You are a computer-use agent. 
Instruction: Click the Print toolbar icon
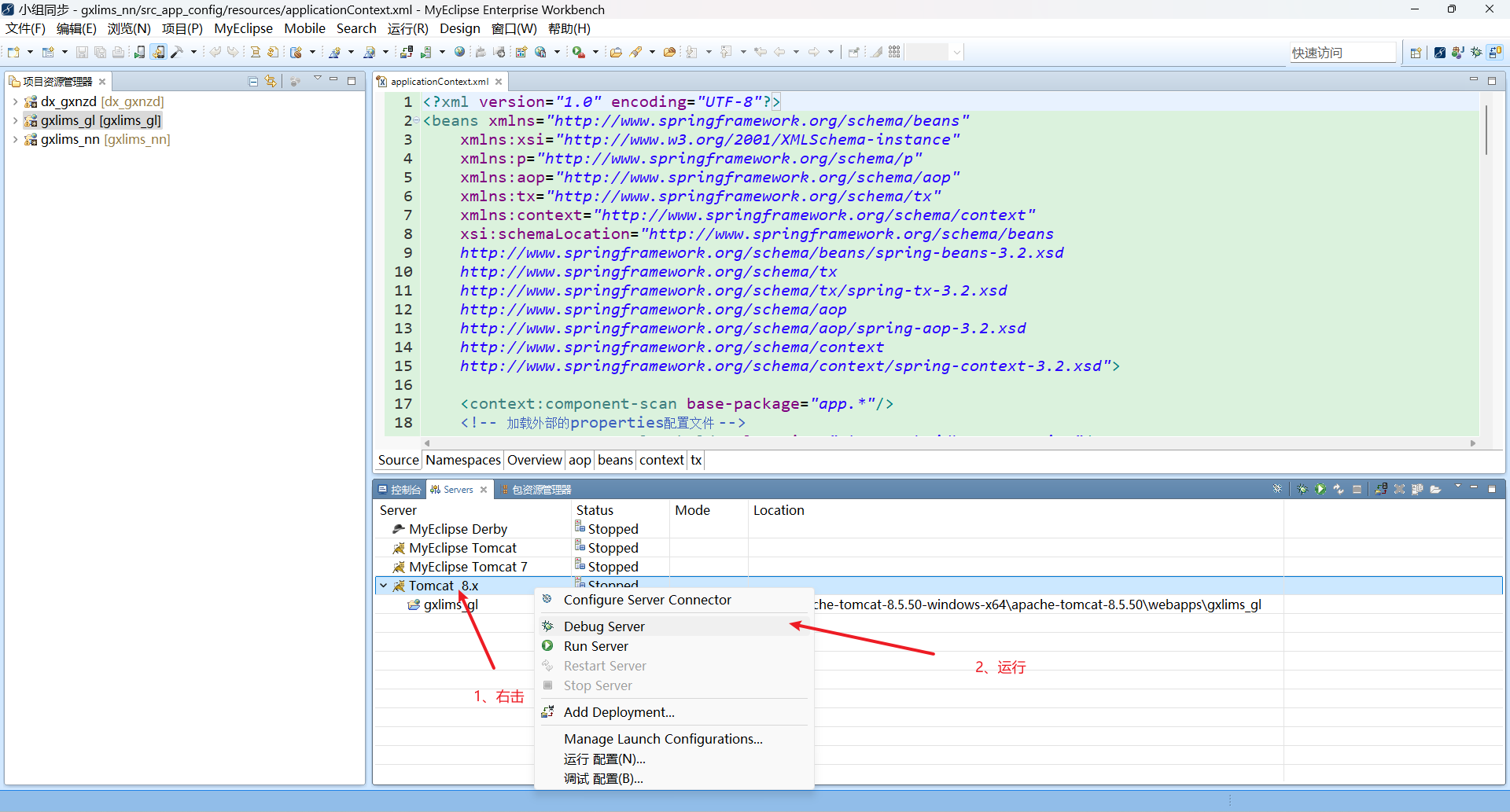119,52
